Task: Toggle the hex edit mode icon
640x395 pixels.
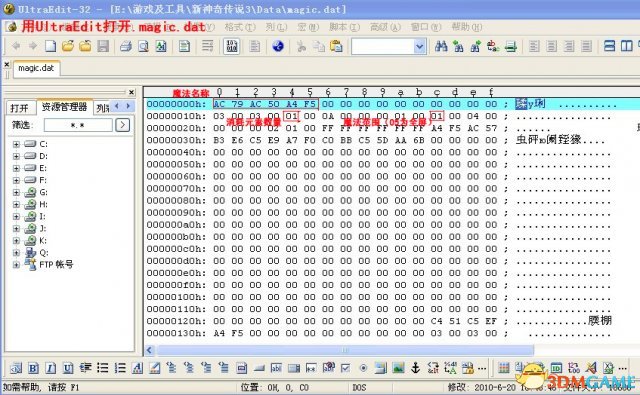Action: tap(231, 46)
